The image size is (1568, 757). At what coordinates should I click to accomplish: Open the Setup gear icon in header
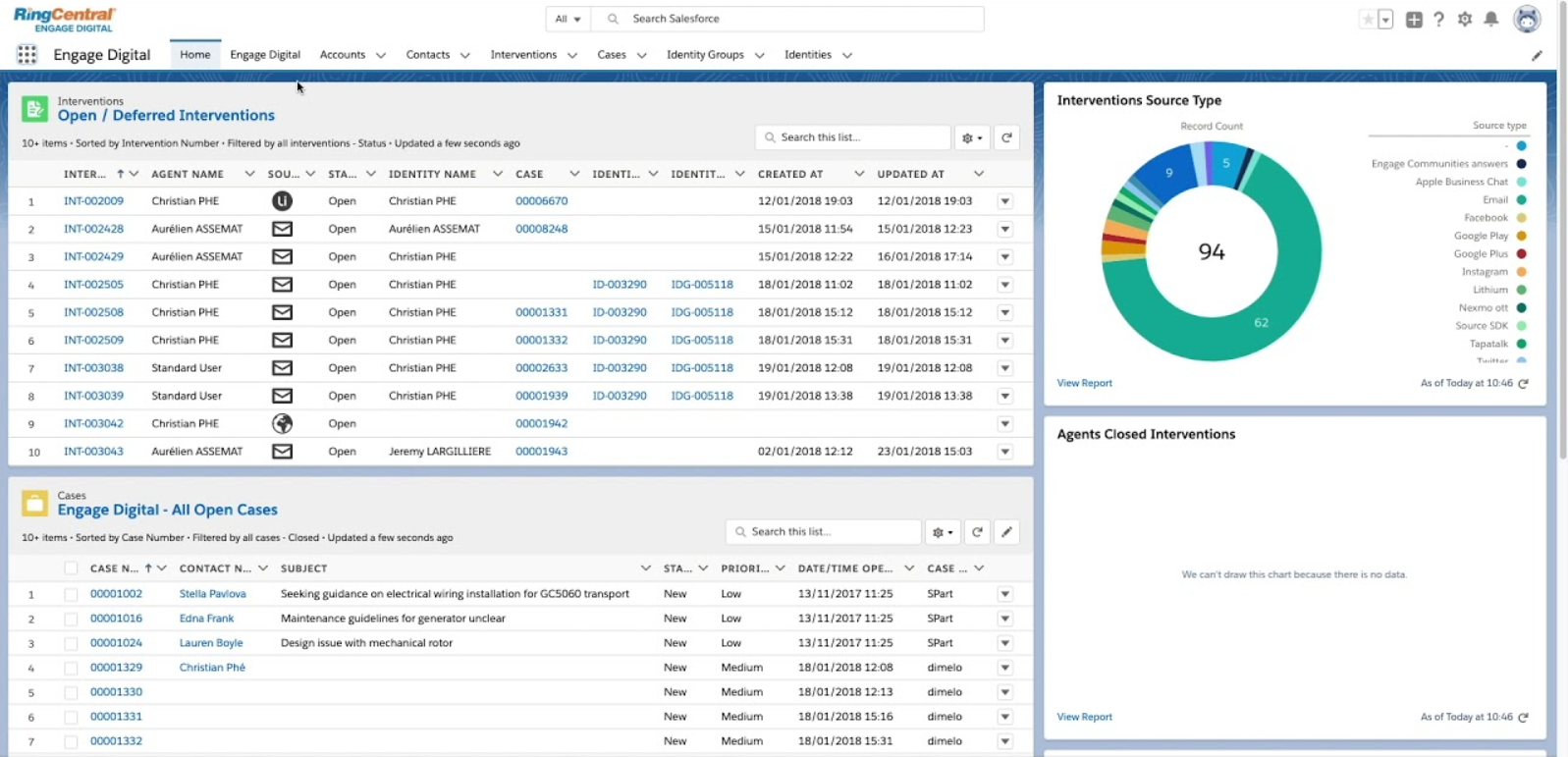tap(1465, 20)
